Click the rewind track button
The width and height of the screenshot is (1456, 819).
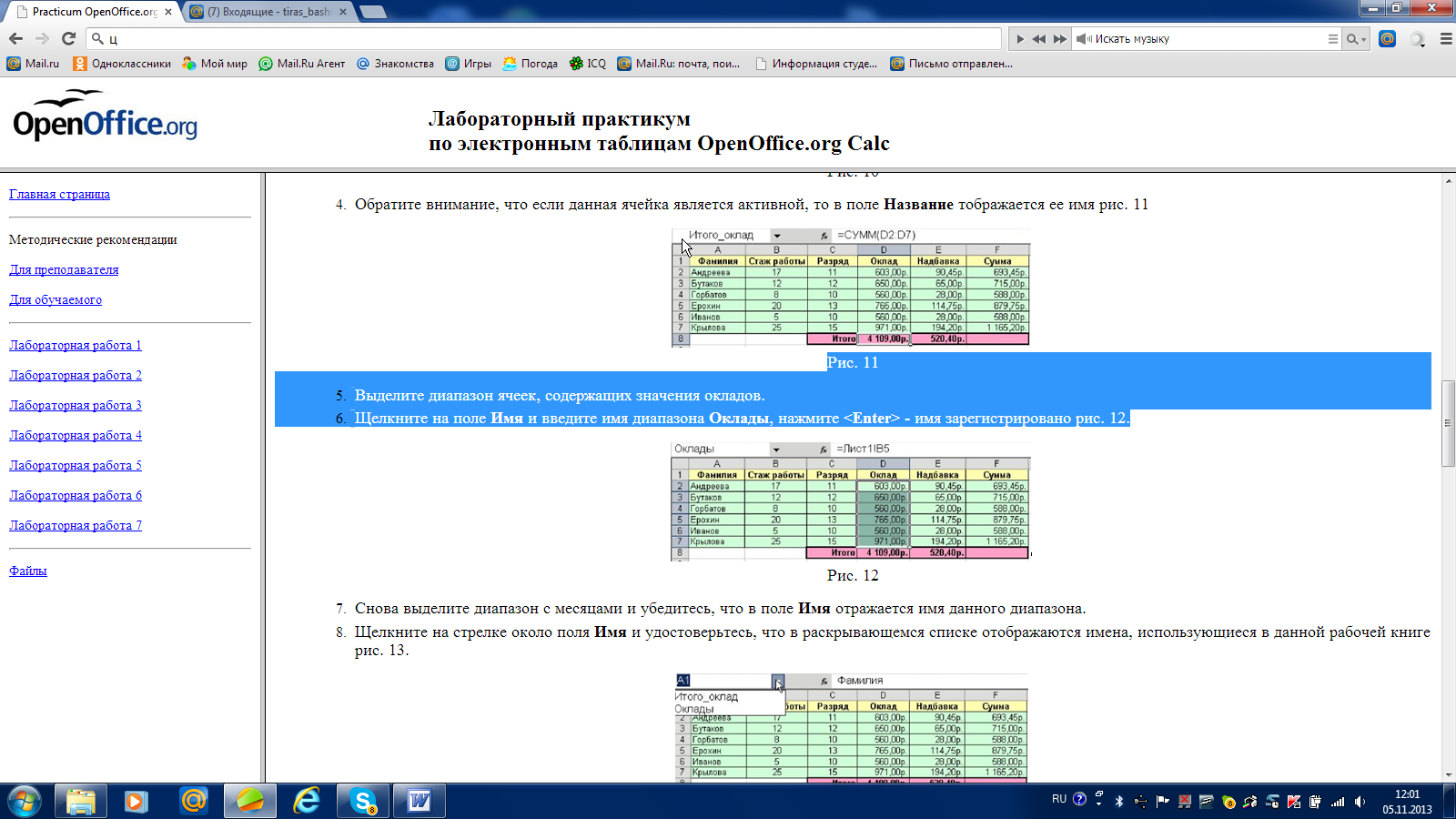click(x=1039, y=39)
